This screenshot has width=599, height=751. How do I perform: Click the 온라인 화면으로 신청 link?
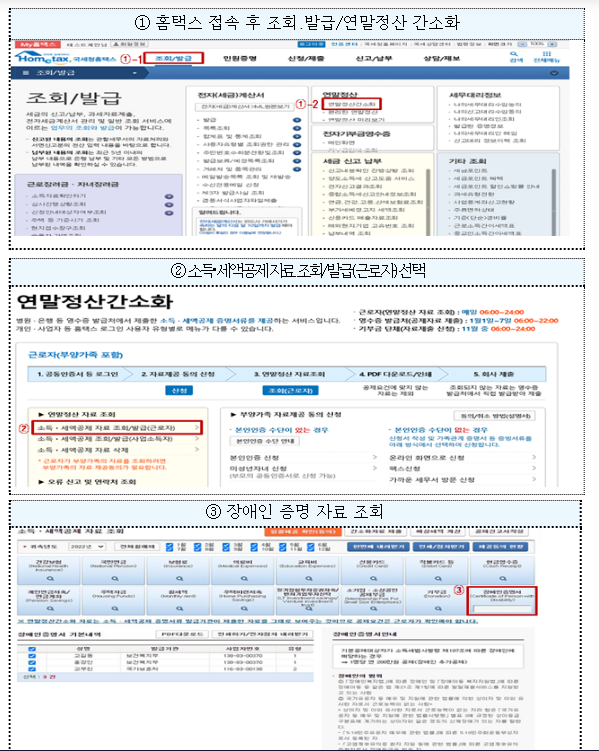pyautogui.click(x=427, y=457)
